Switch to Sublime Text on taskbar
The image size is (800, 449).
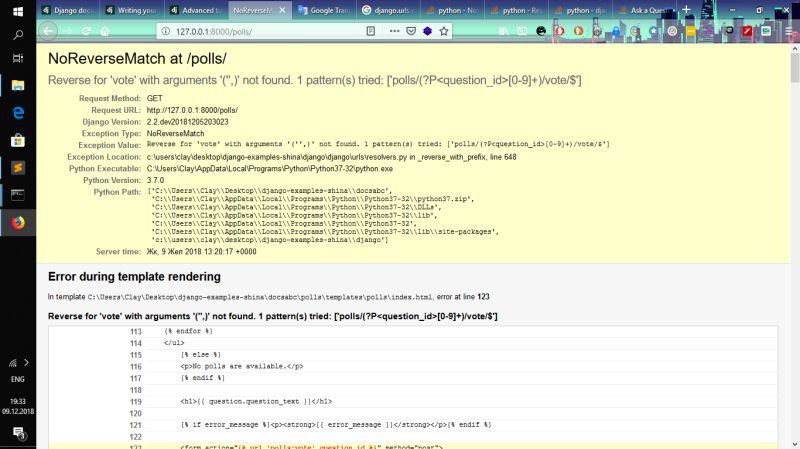18,168
